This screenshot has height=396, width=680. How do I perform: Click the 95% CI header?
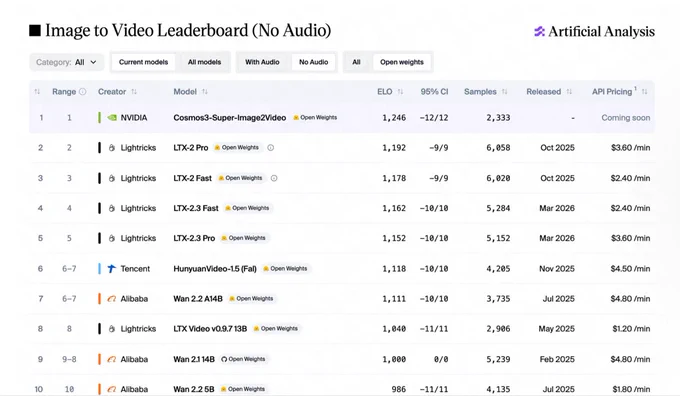(434, 92)
